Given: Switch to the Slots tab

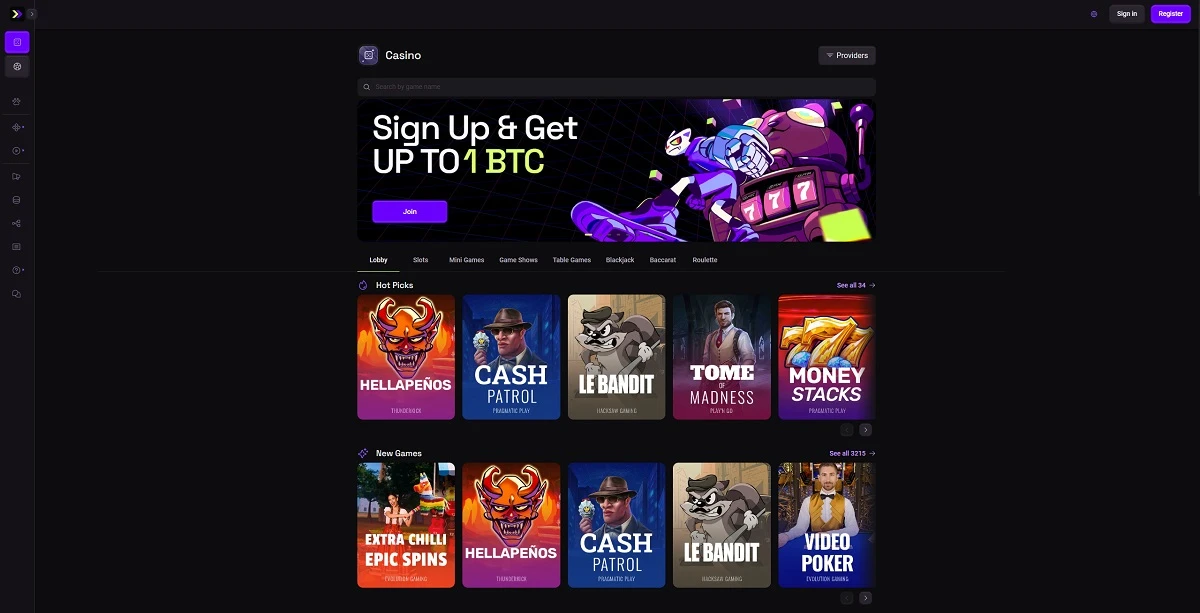Looking at the screenshot, I should (420, 260).
